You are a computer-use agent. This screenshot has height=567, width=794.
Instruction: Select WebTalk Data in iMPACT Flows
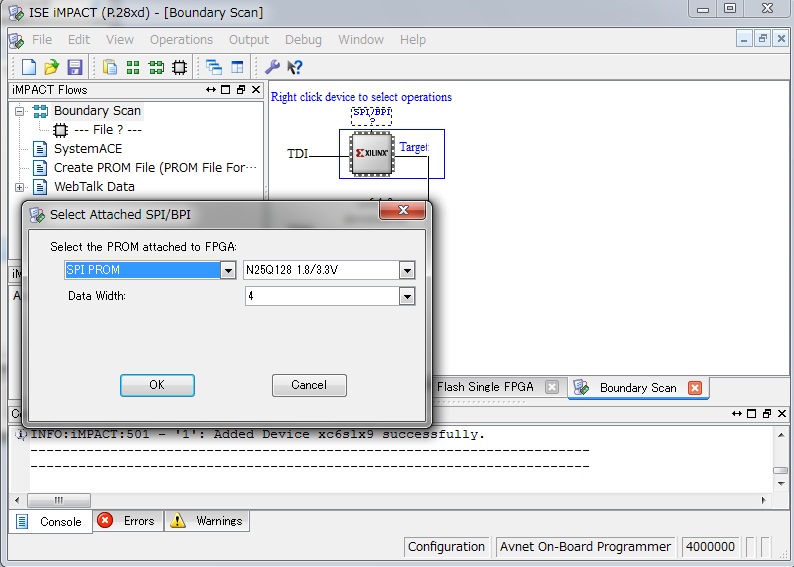(x=94, y=187)
